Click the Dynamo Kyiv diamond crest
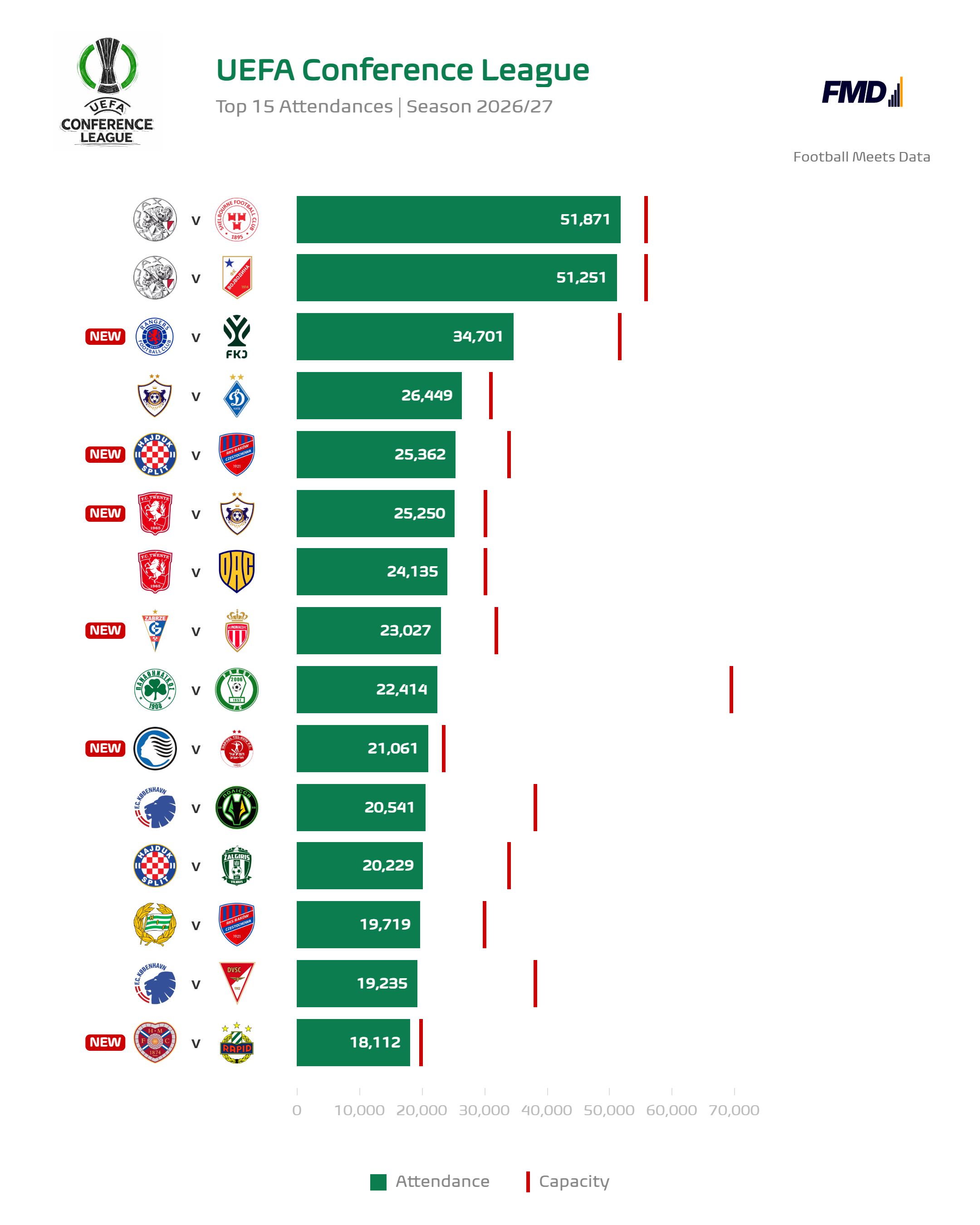 coord(237,396)
